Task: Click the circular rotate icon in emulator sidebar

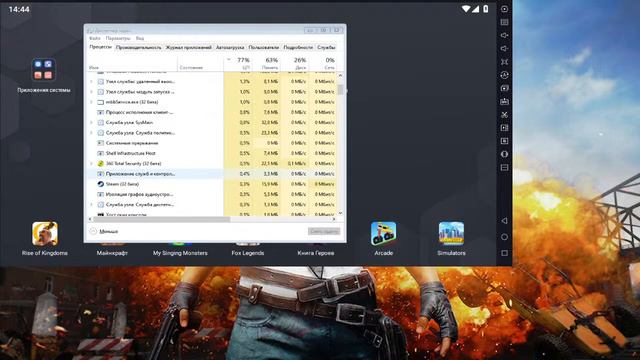Action: click(504, 75)
